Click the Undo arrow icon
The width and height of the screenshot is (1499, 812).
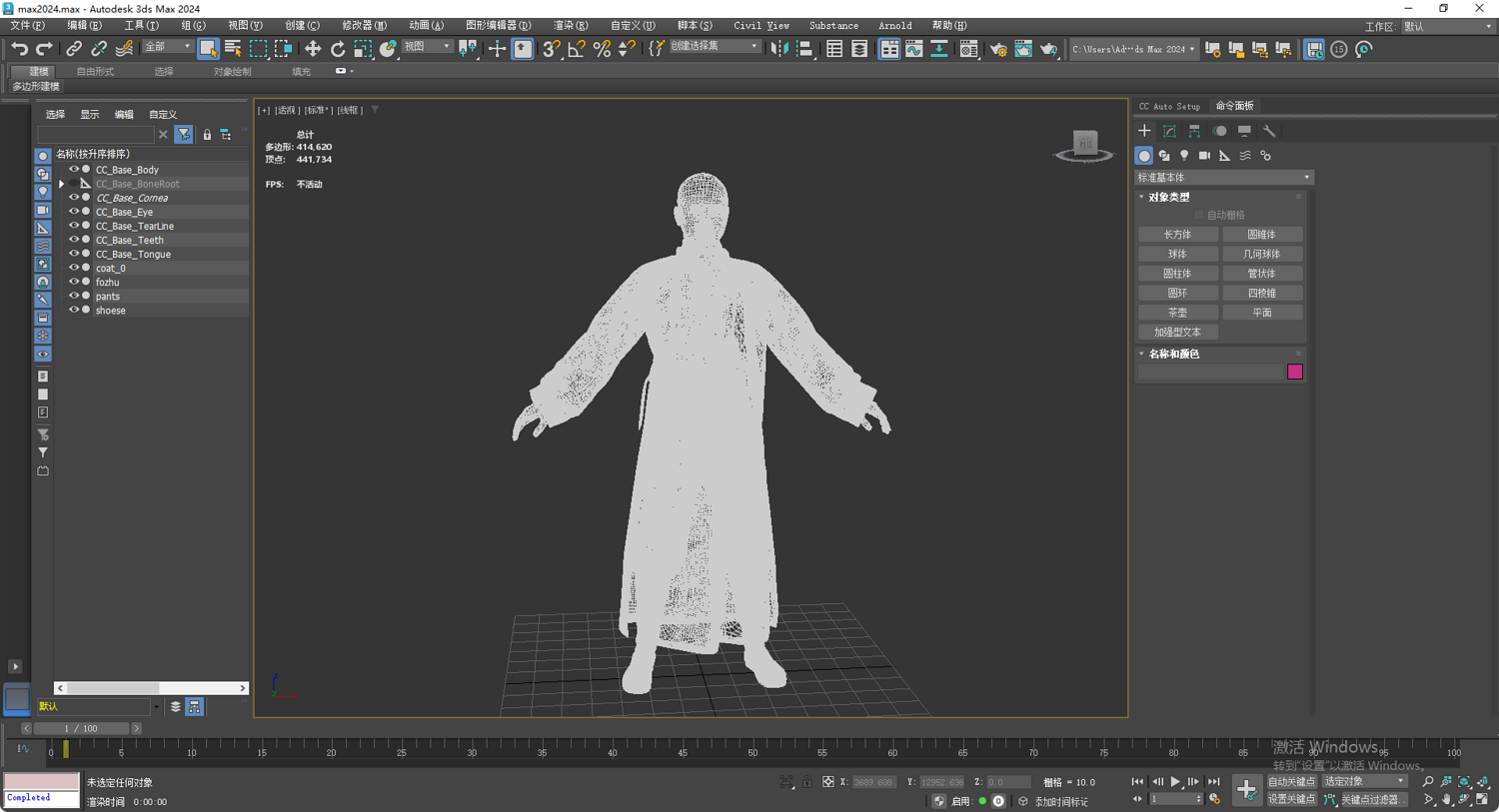click(19, 49)
